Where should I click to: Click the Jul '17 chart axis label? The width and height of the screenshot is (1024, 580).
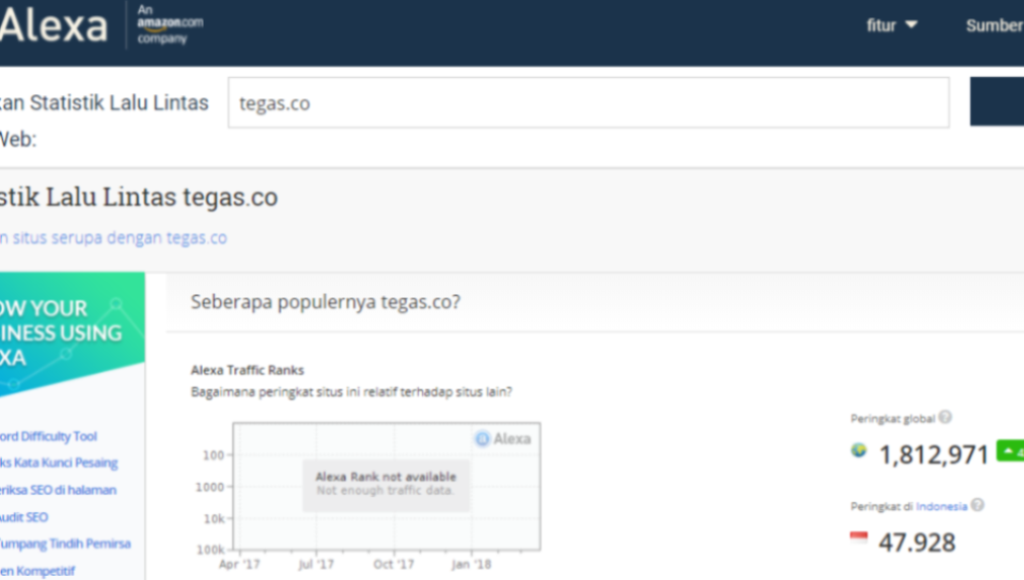click(316, 564)
